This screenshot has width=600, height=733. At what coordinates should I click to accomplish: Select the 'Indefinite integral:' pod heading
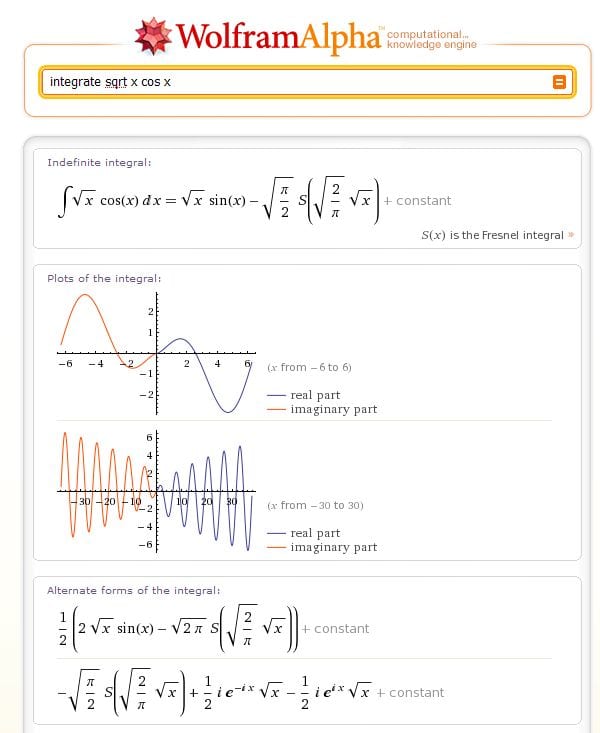click(100, 162)
